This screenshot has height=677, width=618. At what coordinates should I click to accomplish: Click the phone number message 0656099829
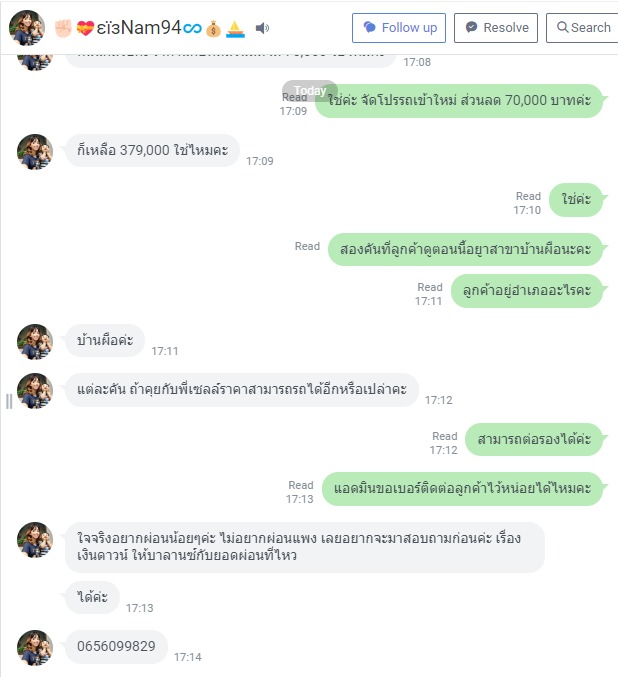[116, 646]
